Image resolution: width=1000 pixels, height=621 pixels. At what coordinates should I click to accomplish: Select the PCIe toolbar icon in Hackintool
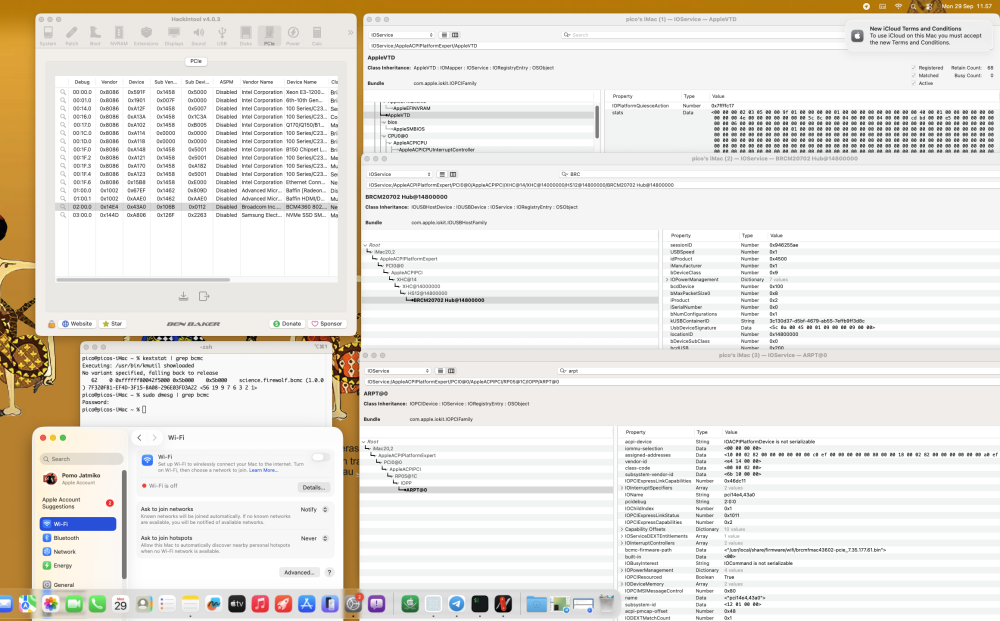[269, 36]
